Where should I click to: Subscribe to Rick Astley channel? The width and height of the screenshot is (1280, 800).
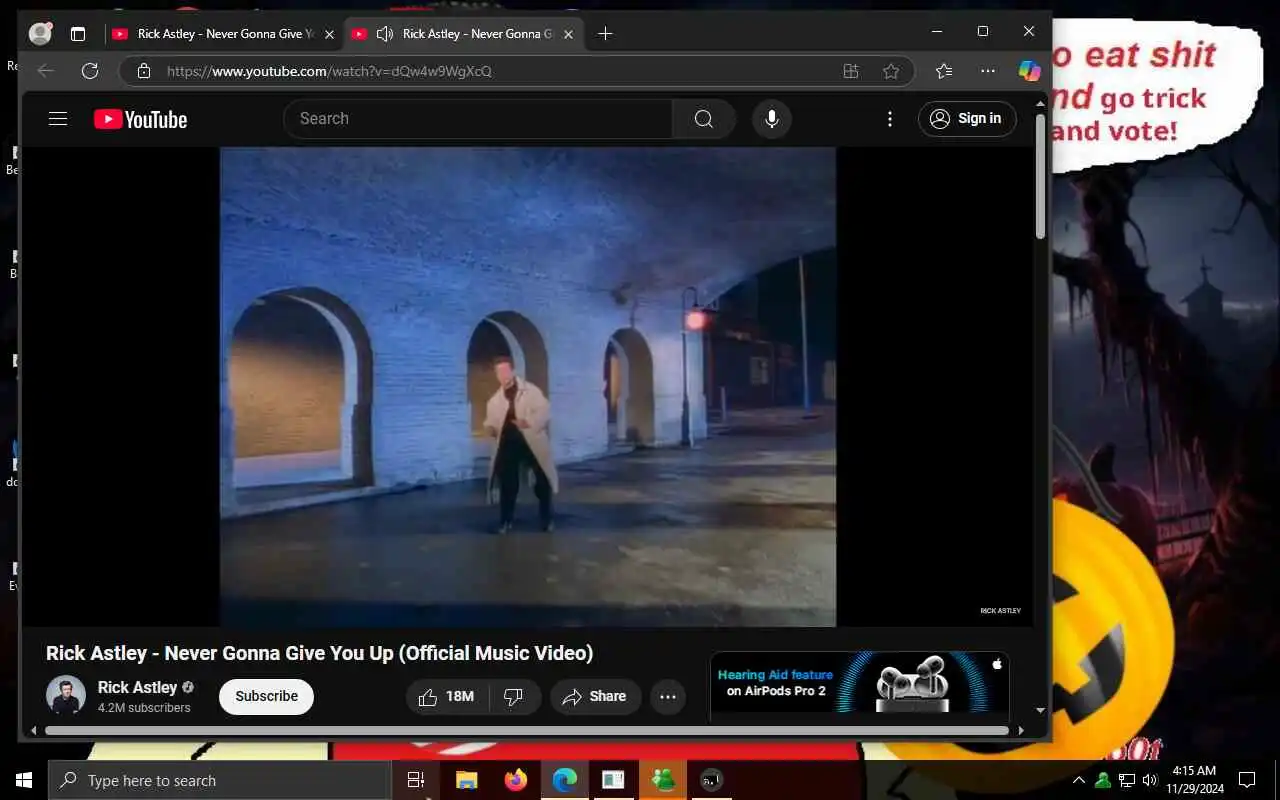pyautogui.click(x=266, y=696)
